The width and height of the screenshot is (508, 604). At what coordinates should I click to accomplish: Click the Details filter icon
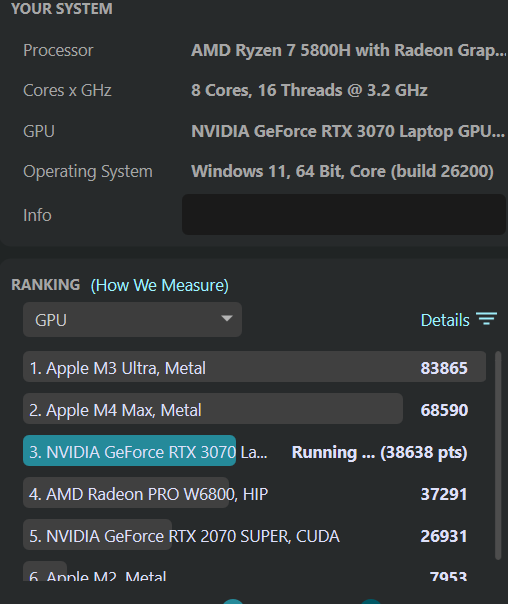[x=486, y=319]
